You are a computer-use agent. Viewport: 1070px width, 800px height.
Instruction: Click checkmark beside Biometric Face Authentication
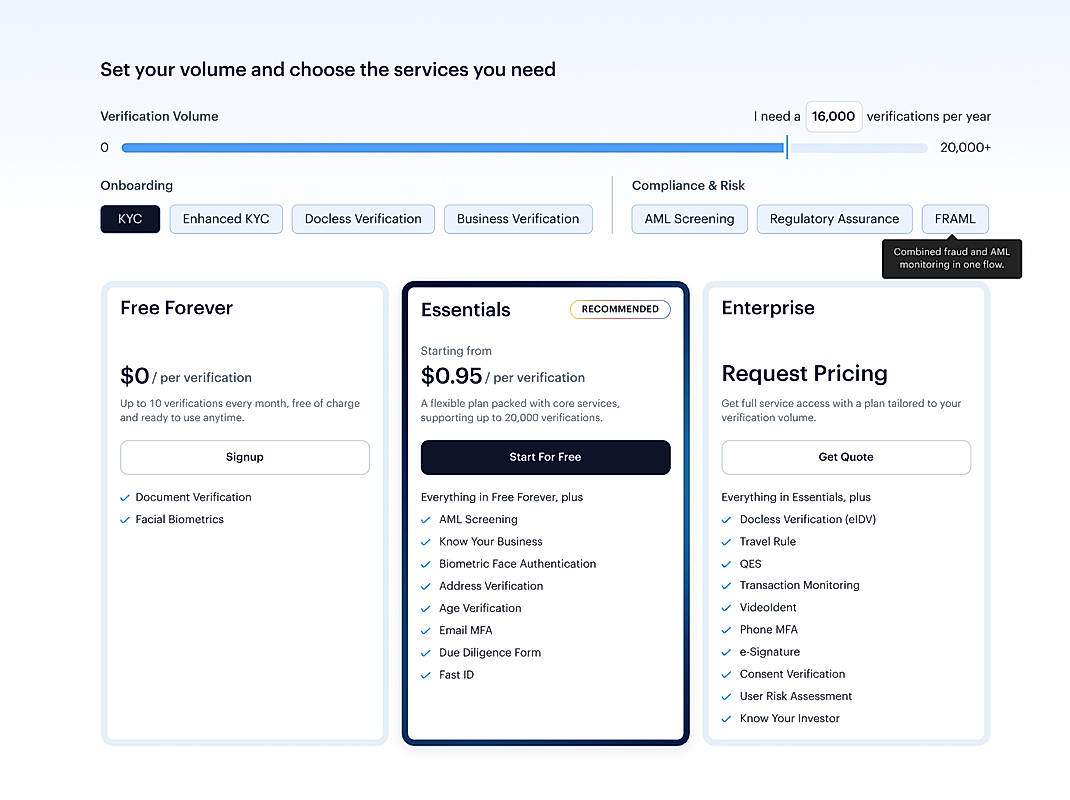click(x=426, y=565)
